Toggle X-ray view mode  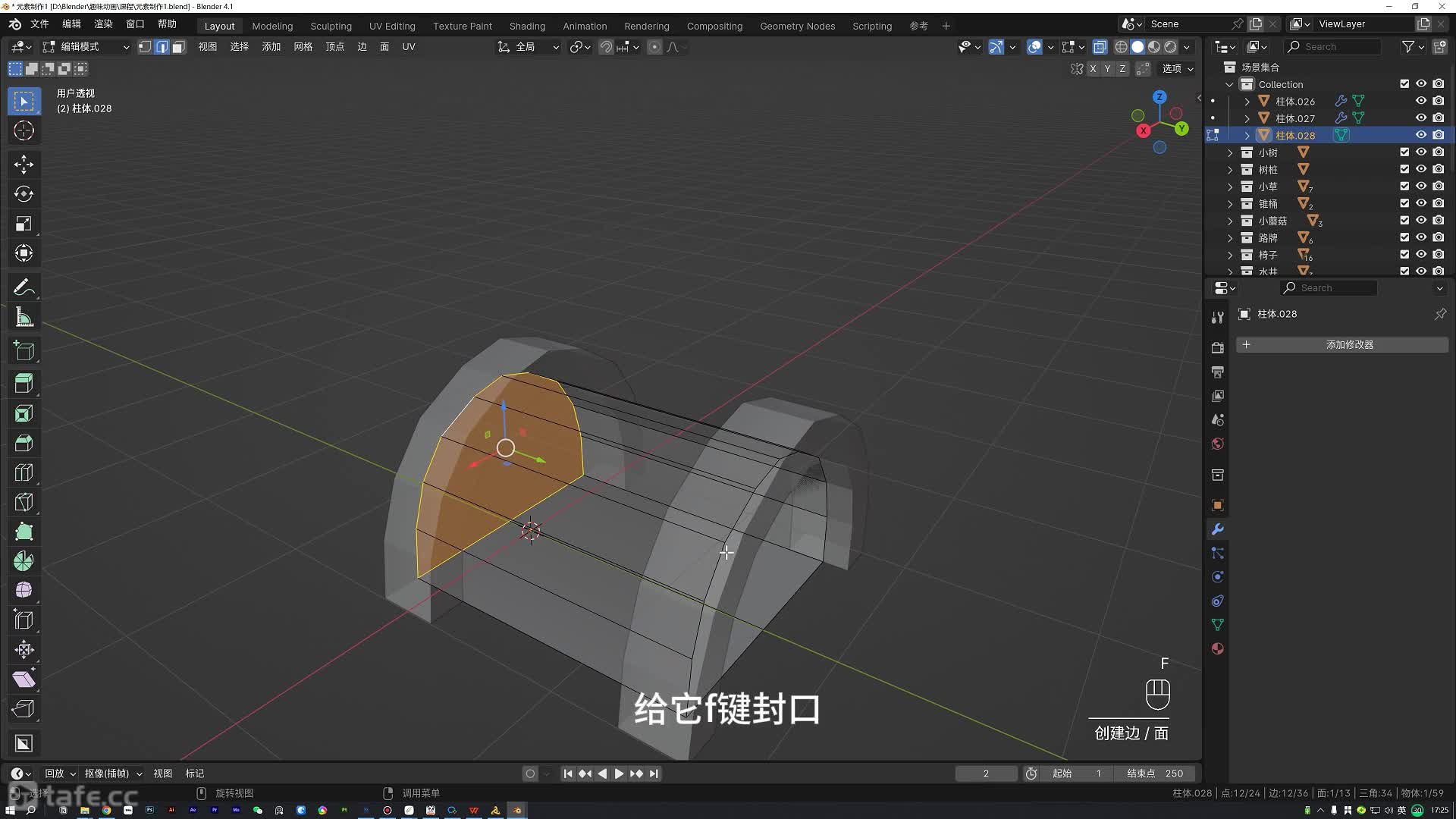click(1100, 47)
